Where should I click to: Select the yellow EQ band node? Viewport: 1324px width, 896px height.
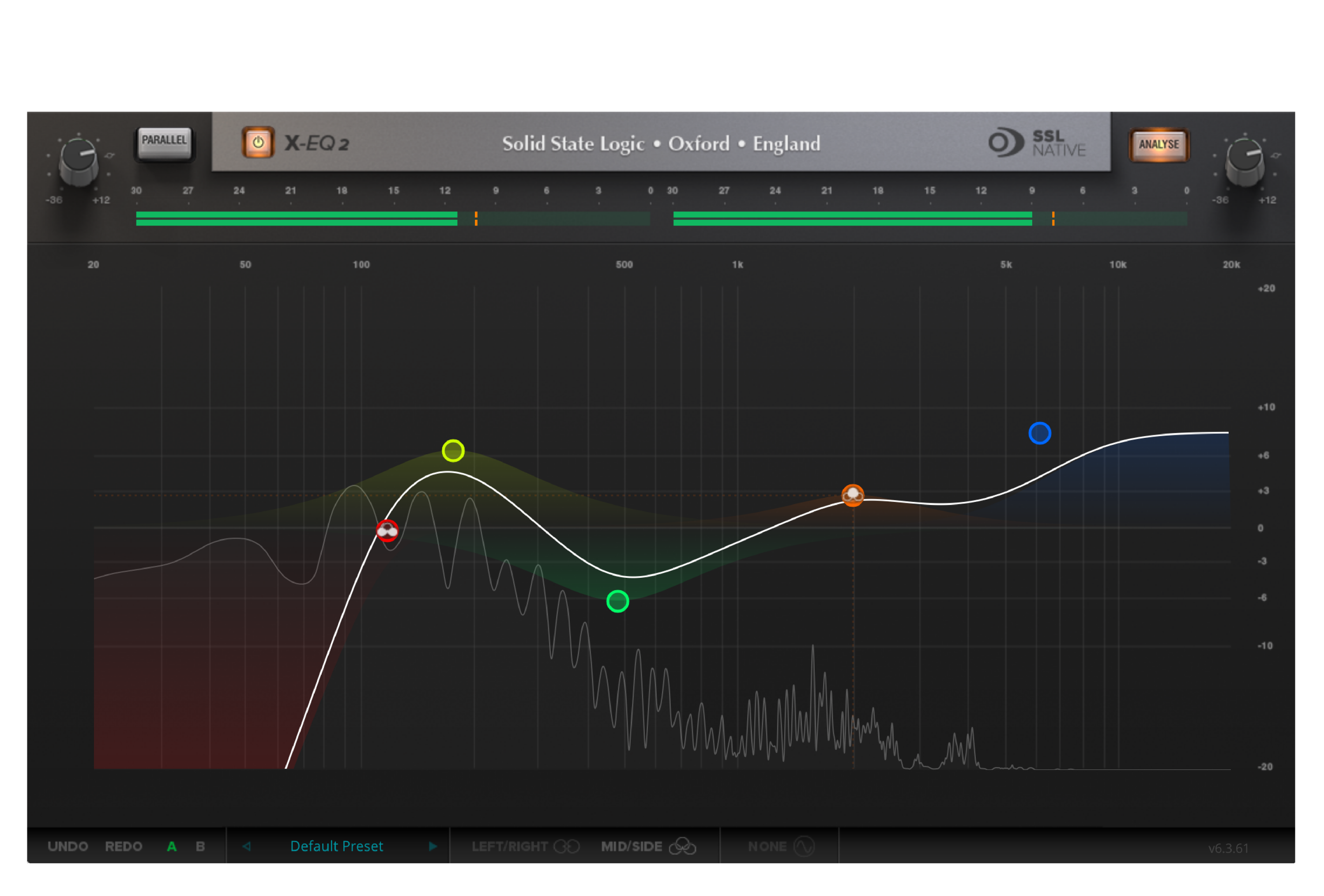click(x=453, y=451)
